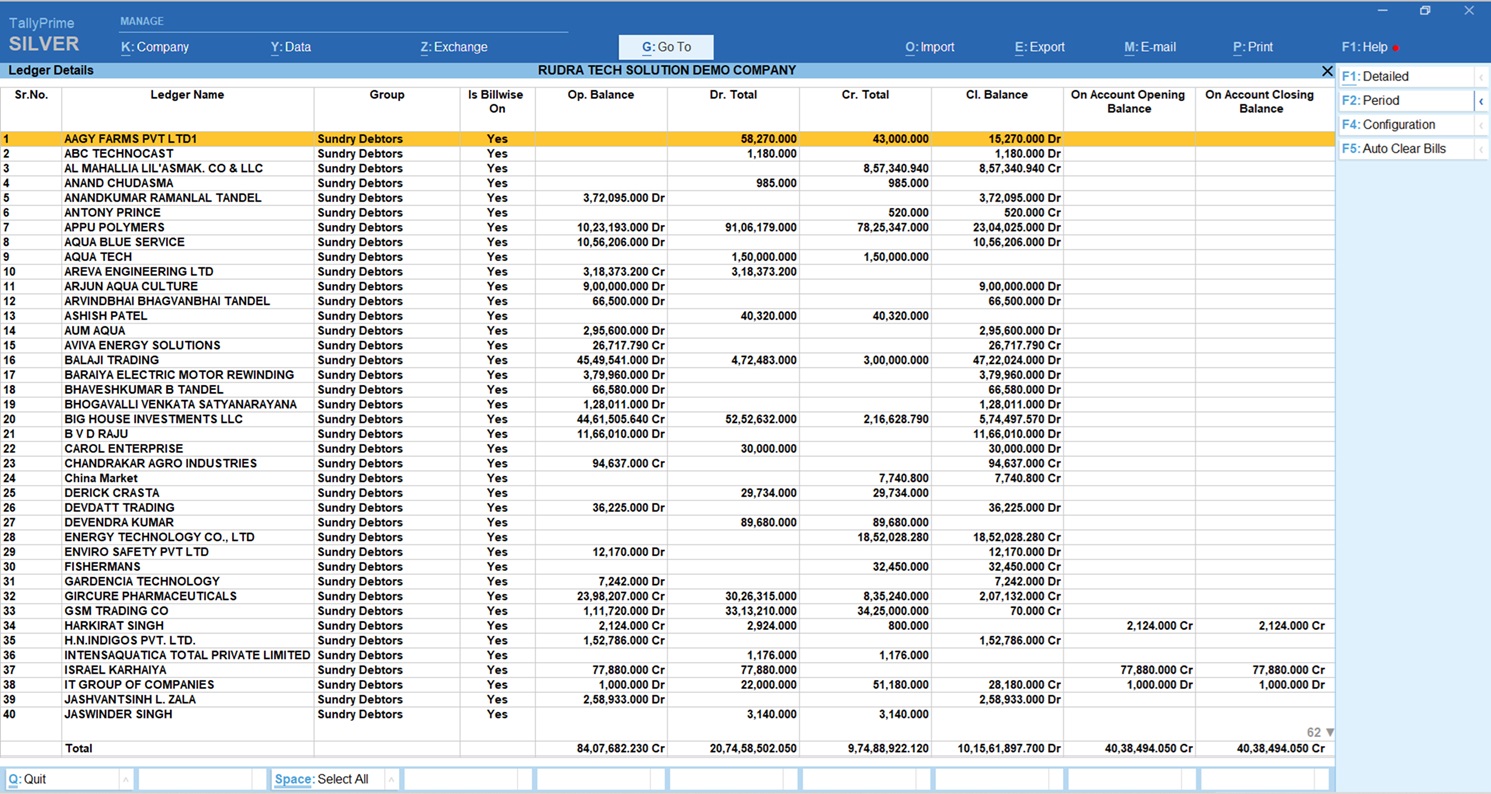Screen dimensions: 1491x794
Task: Restore down the TallyPrime window
Action: tap(1425, 11)
